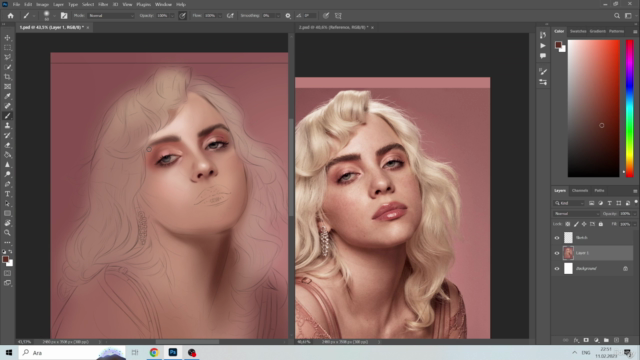Select the Paint Bucket tool
The width and height of the screenshot is (640, 360).
click(7, 155)
